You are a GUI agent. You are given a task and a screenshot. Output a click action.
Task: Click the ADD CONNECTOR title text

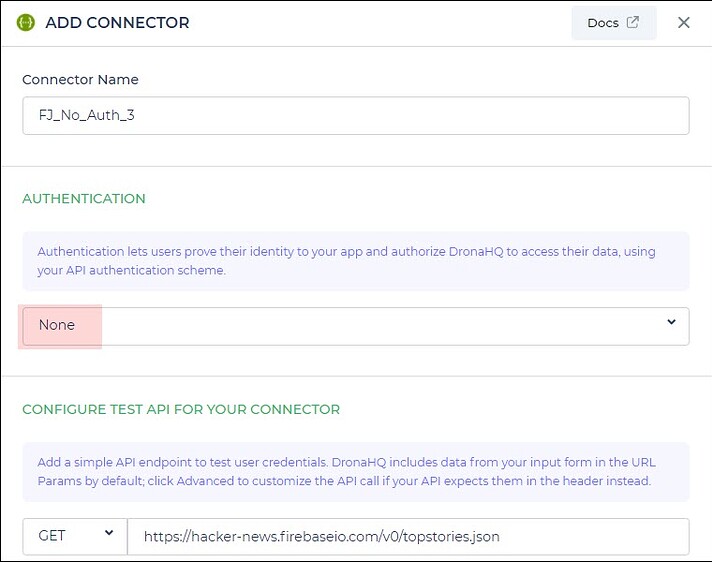coord(117,23)
